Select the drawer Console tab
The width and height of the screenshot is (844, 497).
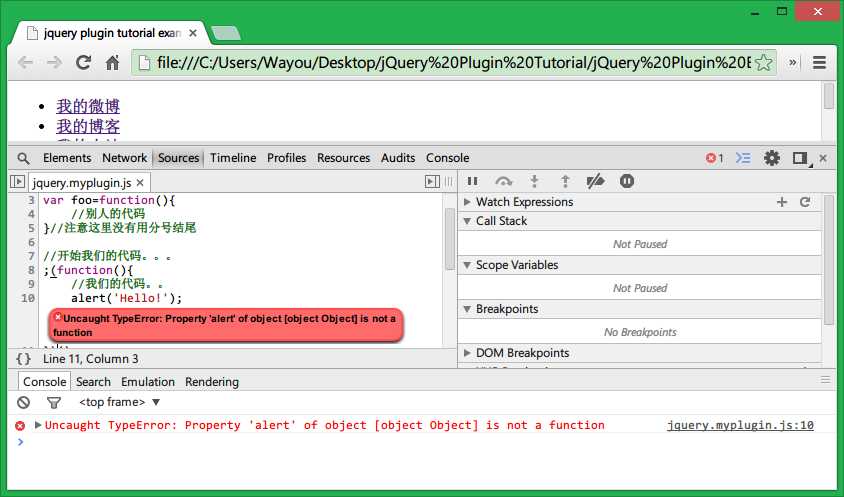coord(44,382)
